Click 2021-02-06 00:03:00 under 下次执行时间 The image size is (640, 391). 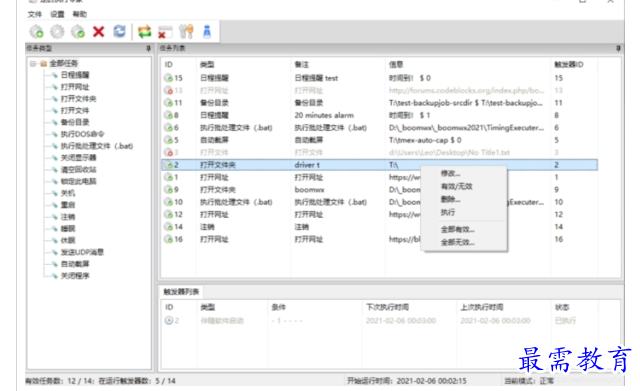tap(401, 320)
